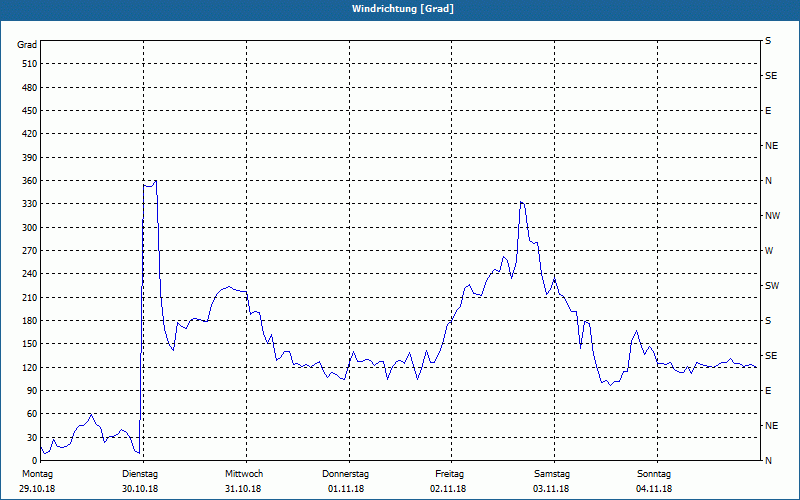The height and width of the screenshot is (500, 800).
Task: Click the "SW" compass direction label
Action: (x=772, y=286)
